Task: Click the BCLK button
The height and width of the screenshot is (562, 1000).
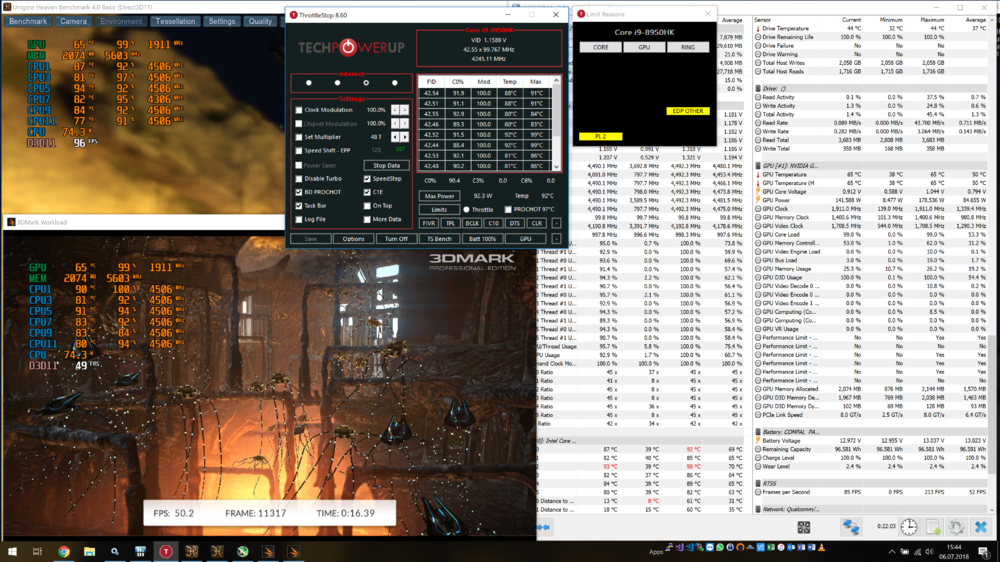Action: point(472,223)
